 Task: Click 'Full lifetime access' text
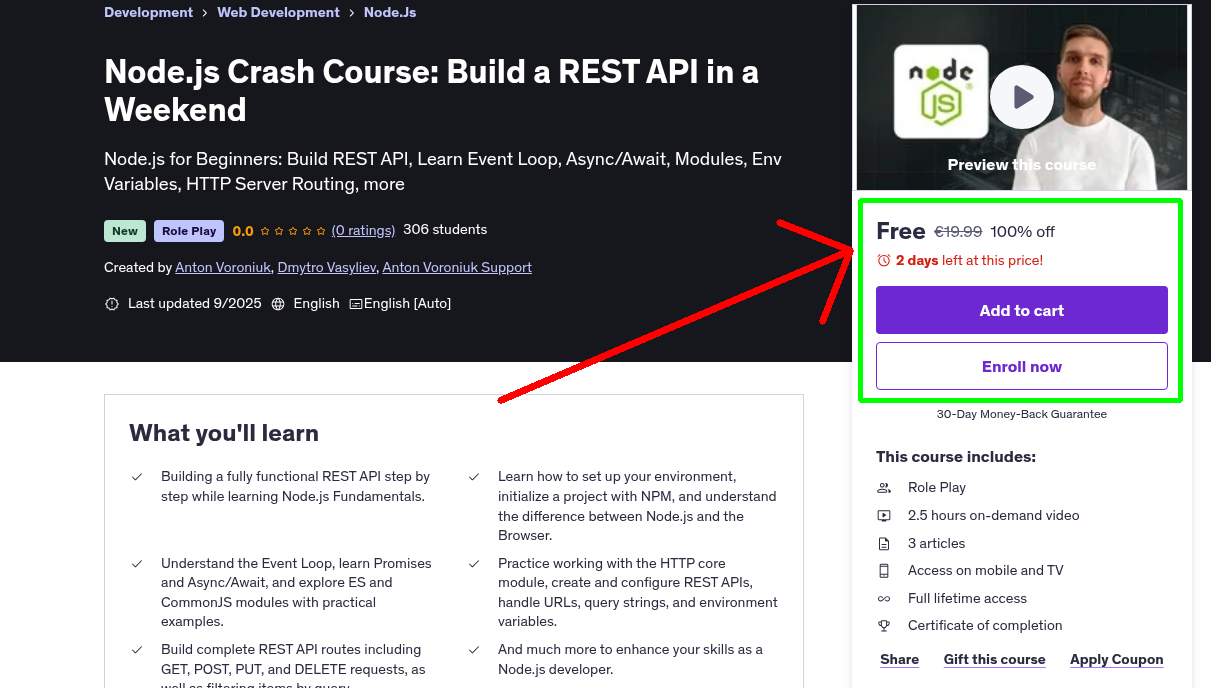pos(967,598)
